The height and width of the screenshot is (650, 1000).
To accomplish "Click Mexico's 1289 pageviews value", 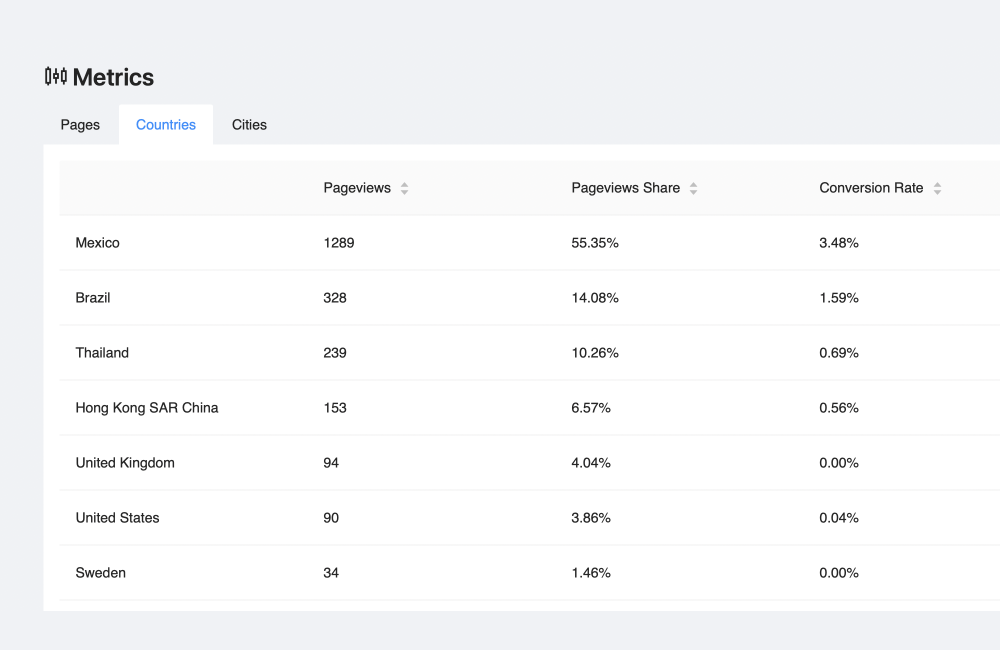I will coord(339,243).
